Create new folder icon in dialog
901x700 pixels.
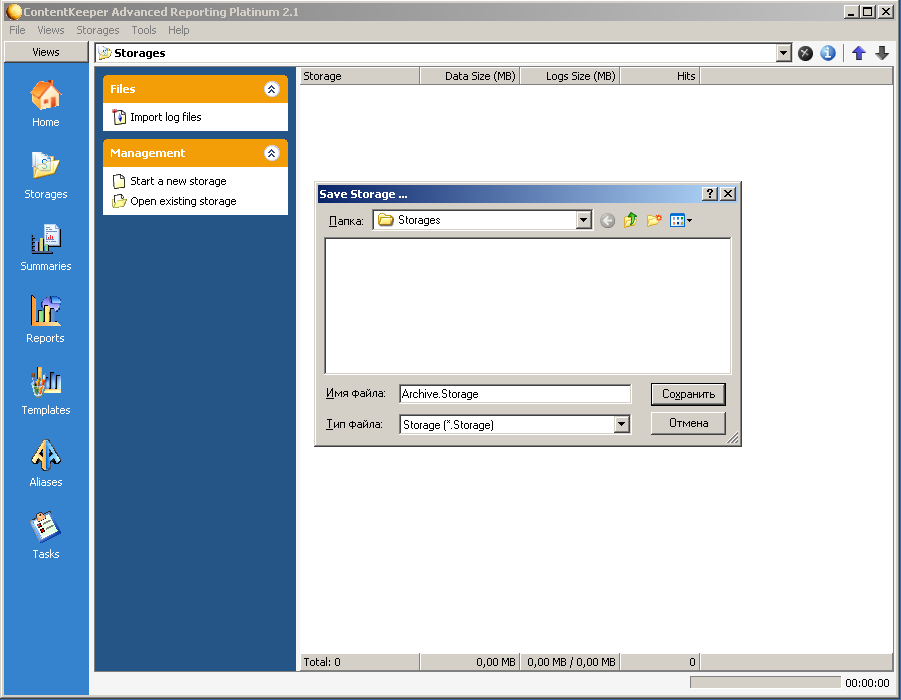(x=654, y=220)
